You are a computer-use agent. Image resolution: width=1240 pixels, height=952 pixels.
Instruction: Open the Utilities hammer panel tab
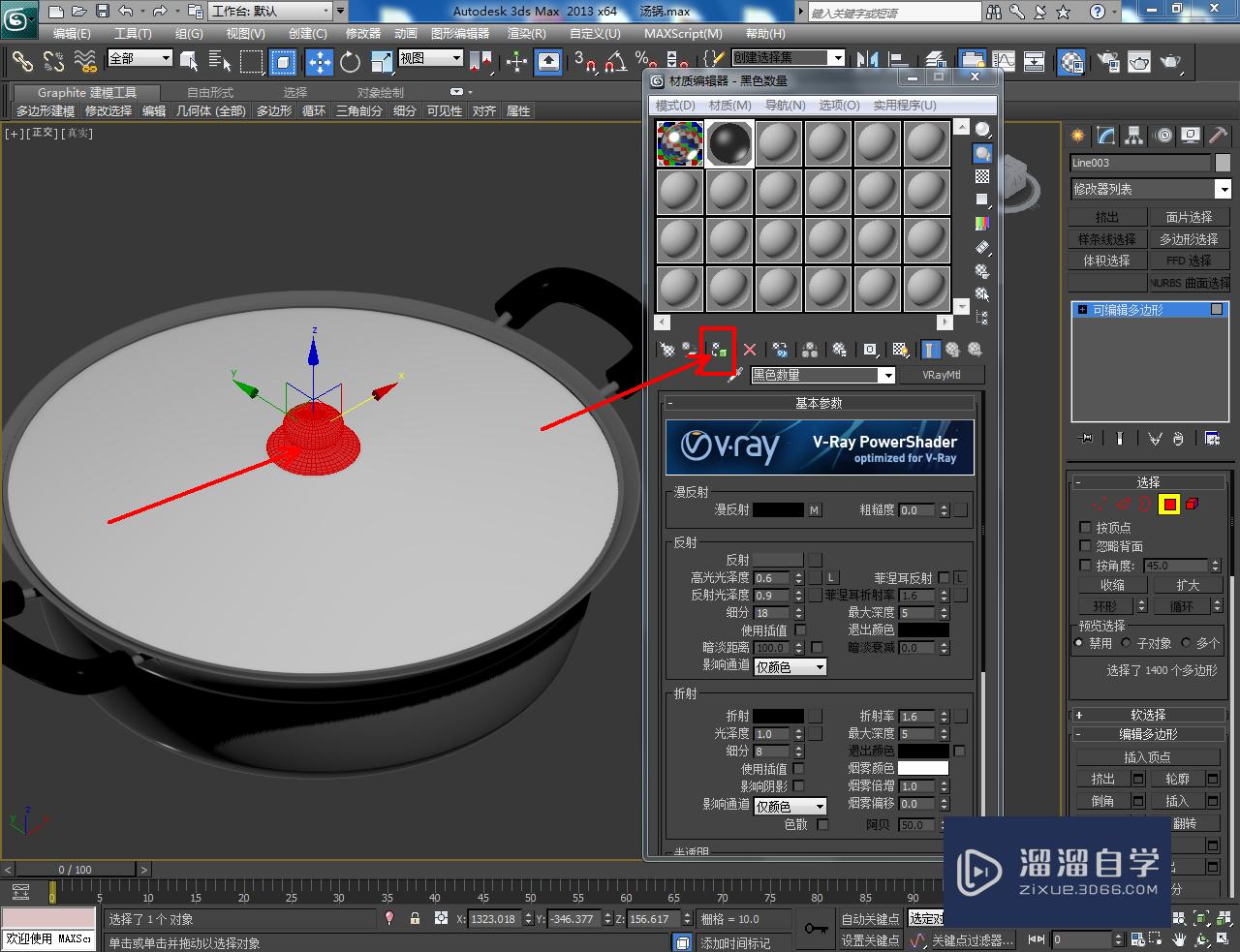pos(1219,136)
